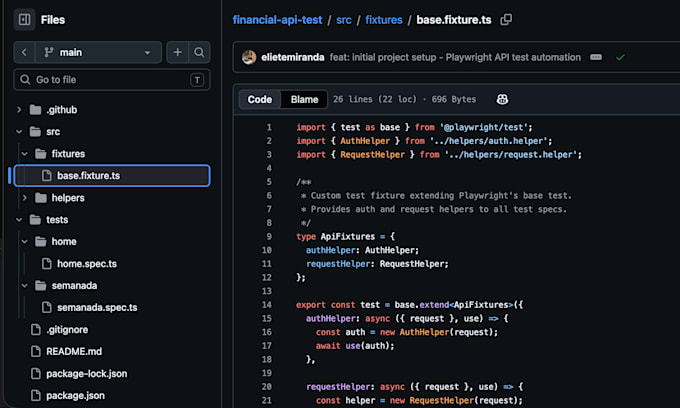Navigate to src breadcrumb link
This screenshot has width=680, height=408.
click(343, 20)
